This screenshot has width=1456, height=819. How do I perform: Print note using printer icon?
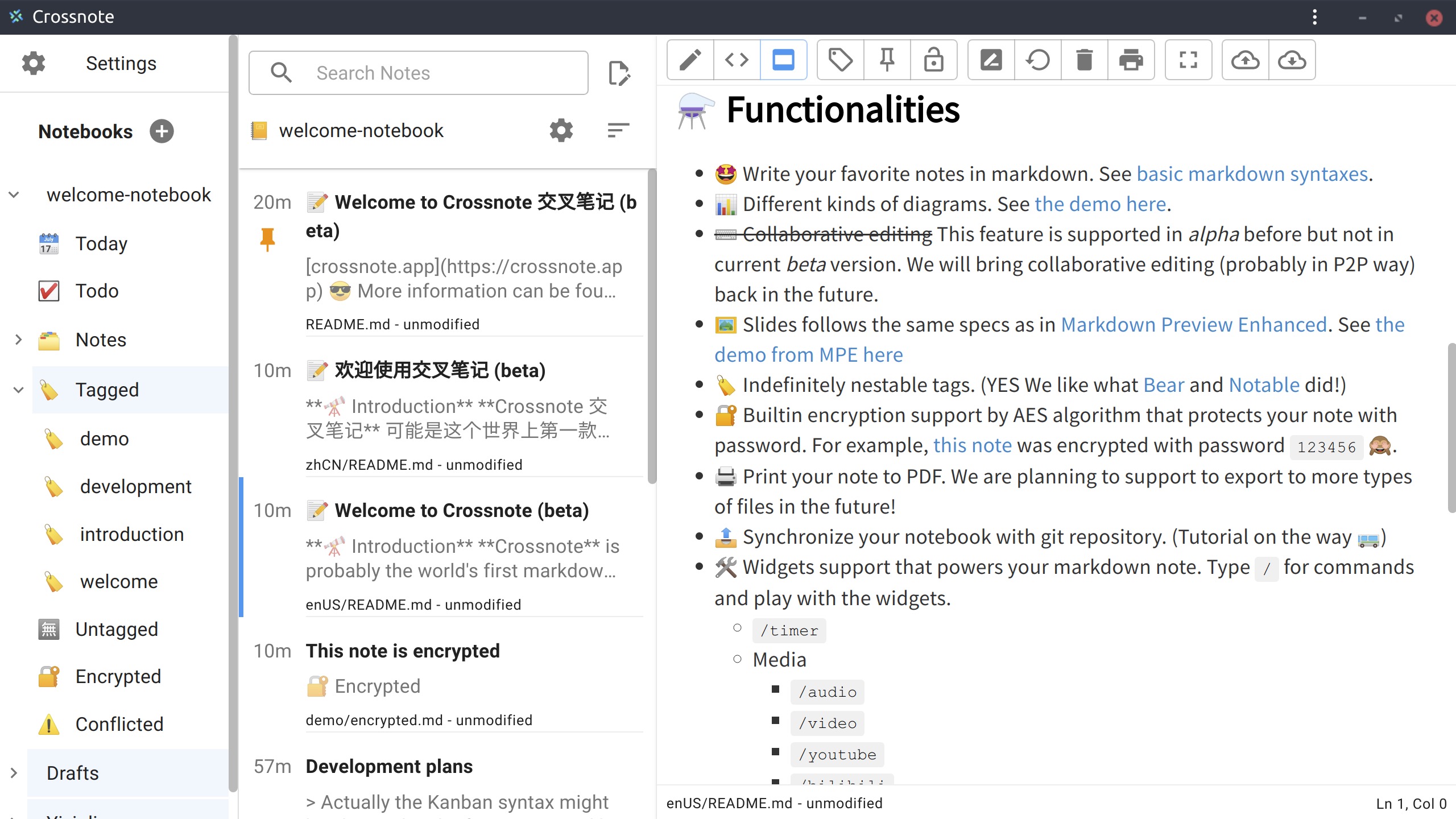click(x=1131, y=60)
